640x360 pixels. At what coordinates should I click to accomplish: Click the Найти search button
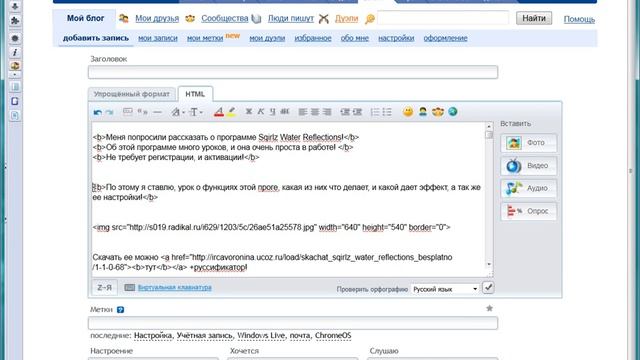pyautogui.click(x=534, y=18)
